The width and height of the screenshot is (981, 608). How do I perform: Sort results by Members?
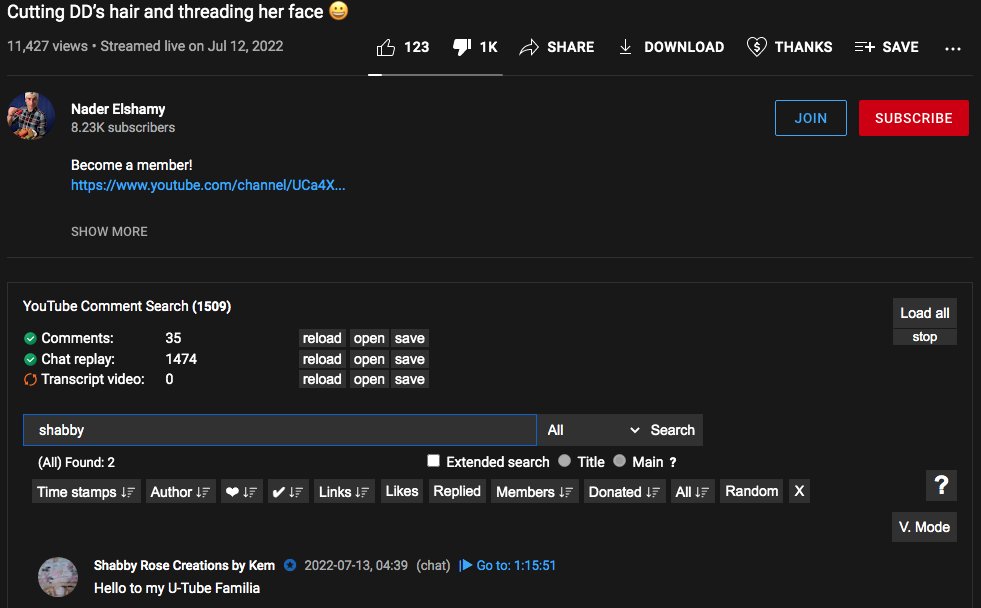click(534, 492)
